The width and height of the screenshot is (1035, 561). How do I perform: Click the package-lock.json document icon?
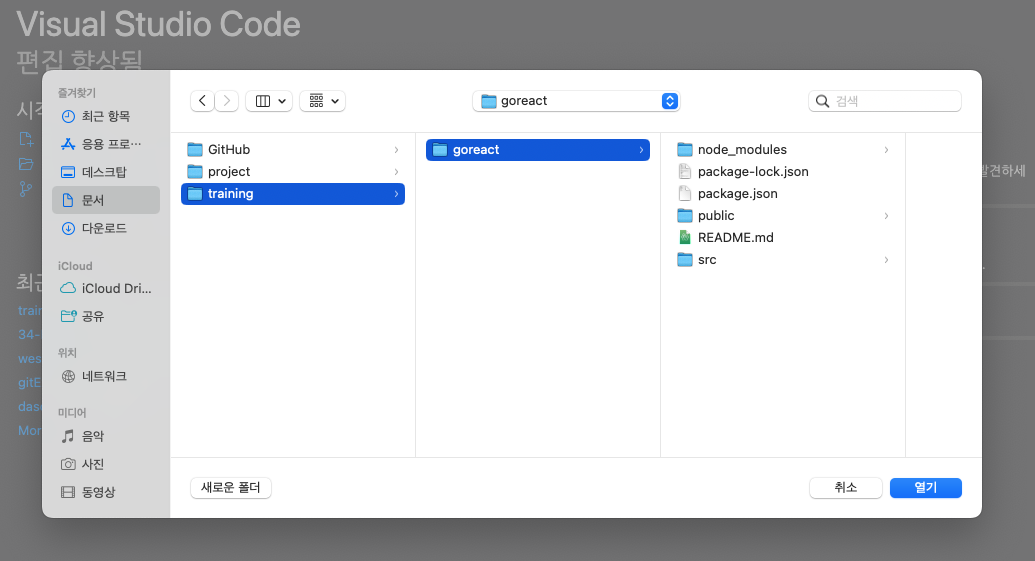tap(684, 172)
